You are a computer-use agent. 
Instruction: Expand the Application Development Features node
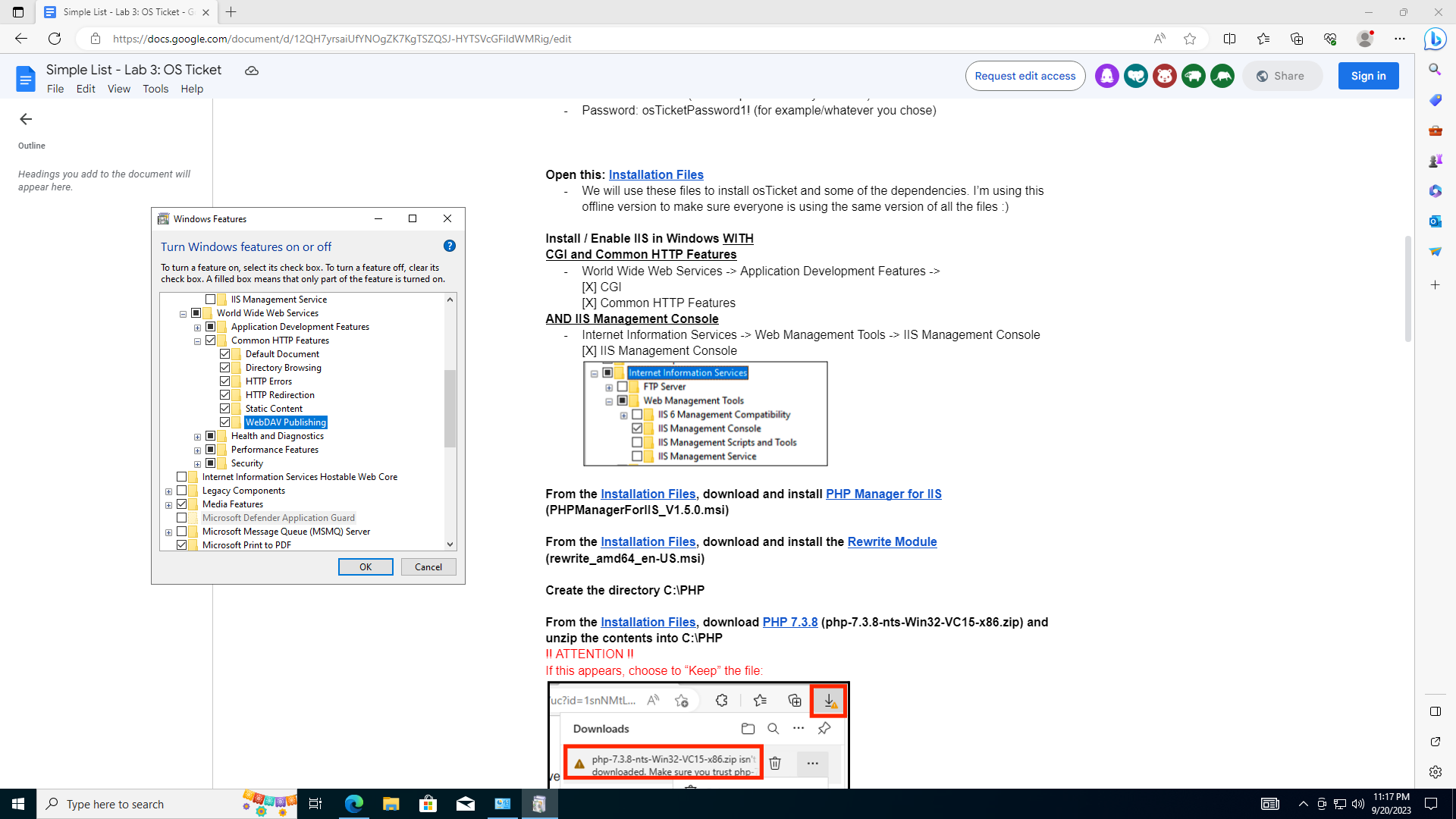tap(197, 327)
